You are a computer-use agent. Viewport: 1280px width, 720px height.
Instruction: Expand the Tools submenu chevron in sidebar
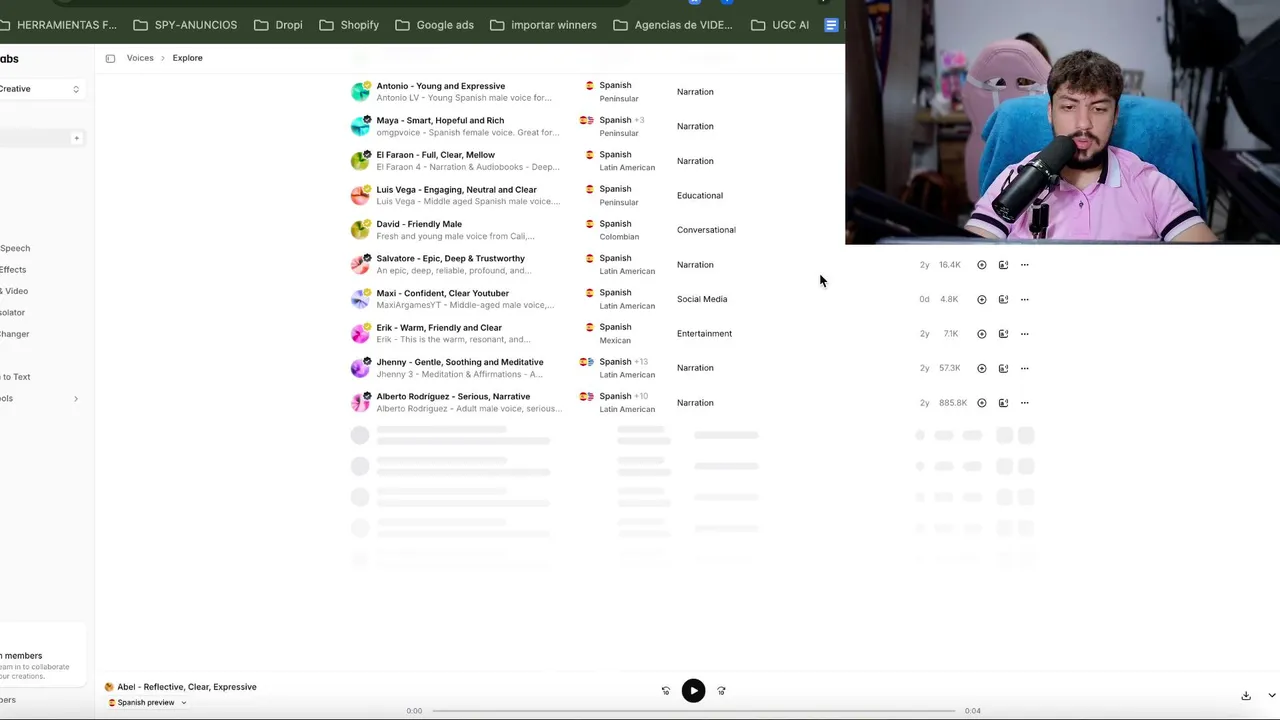(76, 399)
